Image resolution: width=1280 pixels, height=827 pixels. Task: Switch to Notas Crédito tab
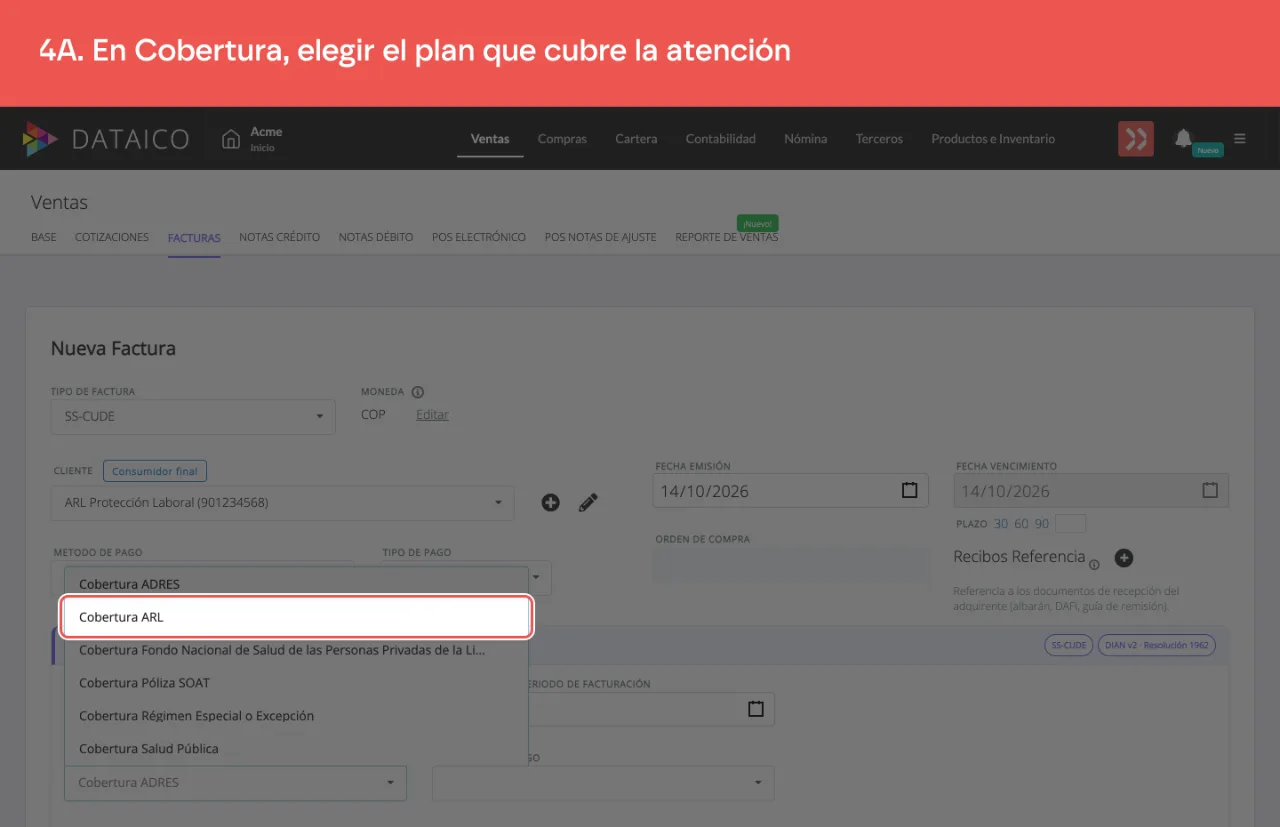point(280,237)
